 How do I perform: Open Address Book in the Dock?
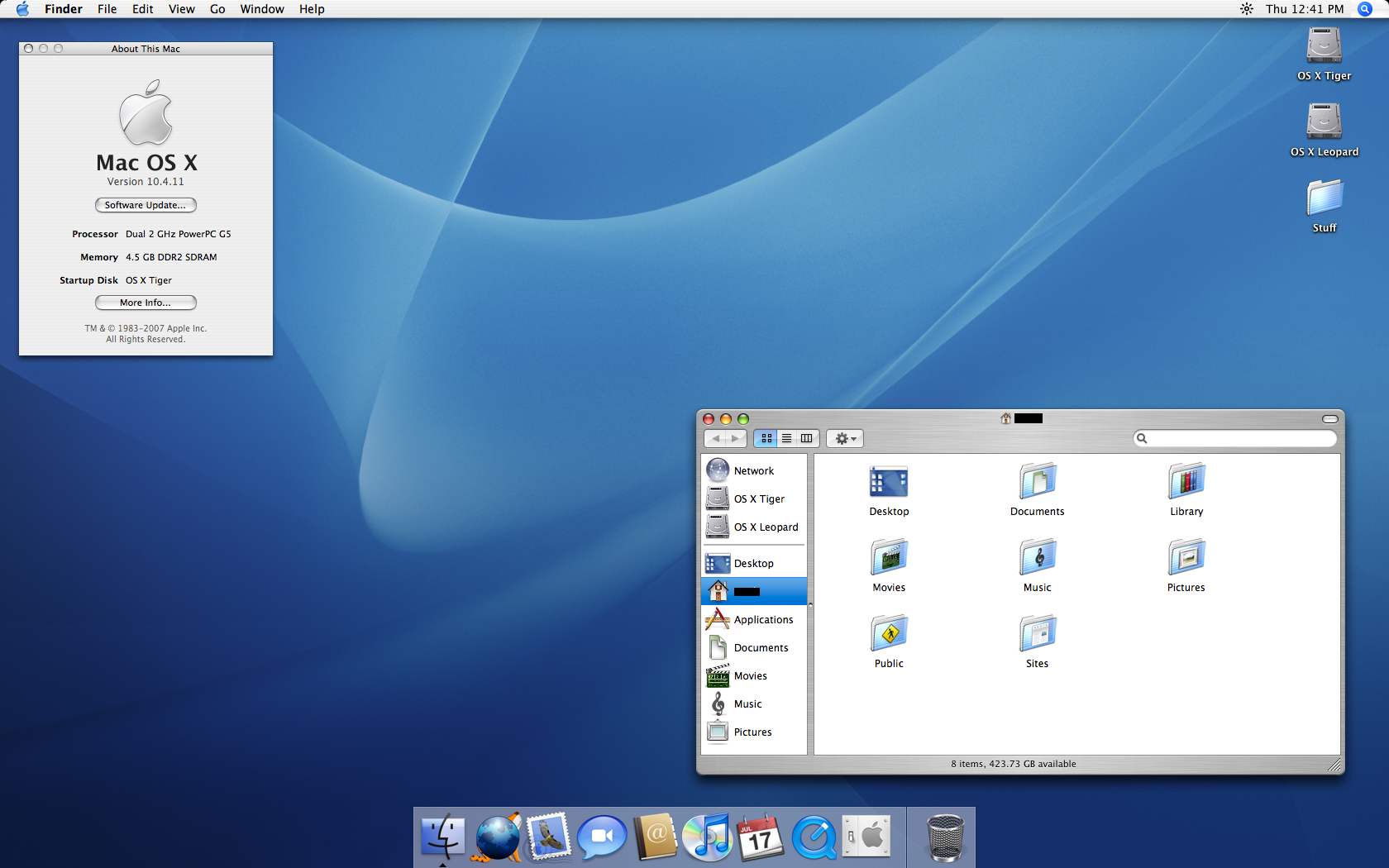tap(655, 837)
